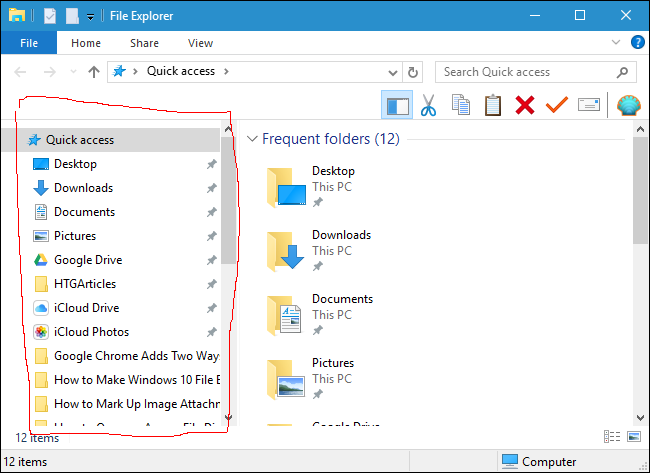Switch to the Home ribbon tab

click(x=86, y=43)
